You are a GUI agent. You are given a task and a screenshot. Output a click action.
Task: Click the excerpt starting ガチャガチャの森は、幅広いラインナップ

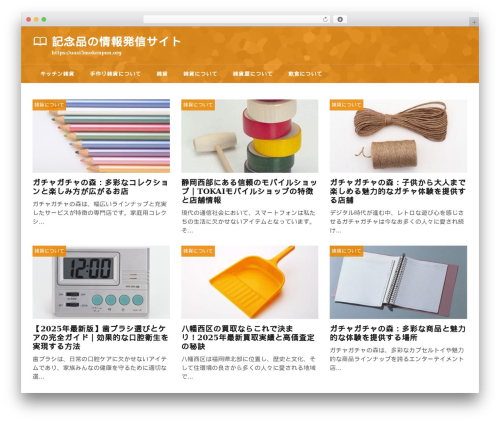(100, 213)
